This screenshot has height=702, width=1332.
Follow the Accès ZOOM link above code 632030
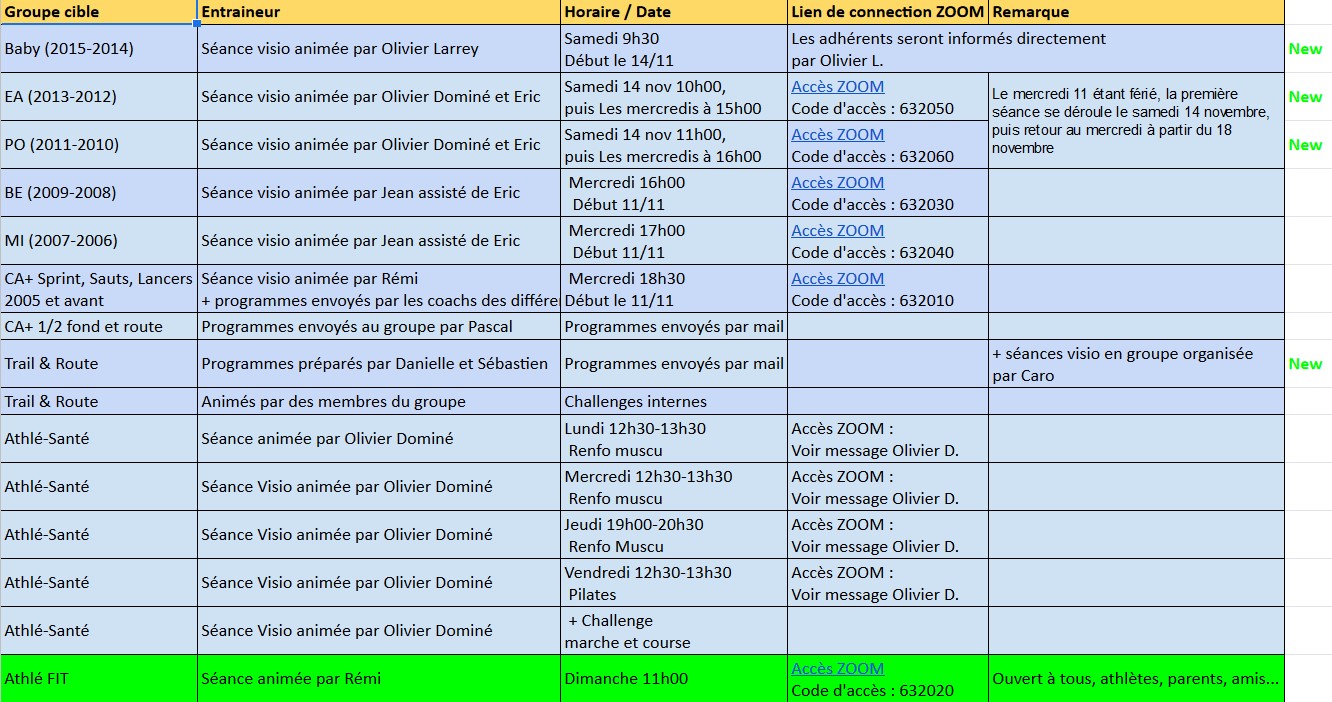(x=838, y=183)
